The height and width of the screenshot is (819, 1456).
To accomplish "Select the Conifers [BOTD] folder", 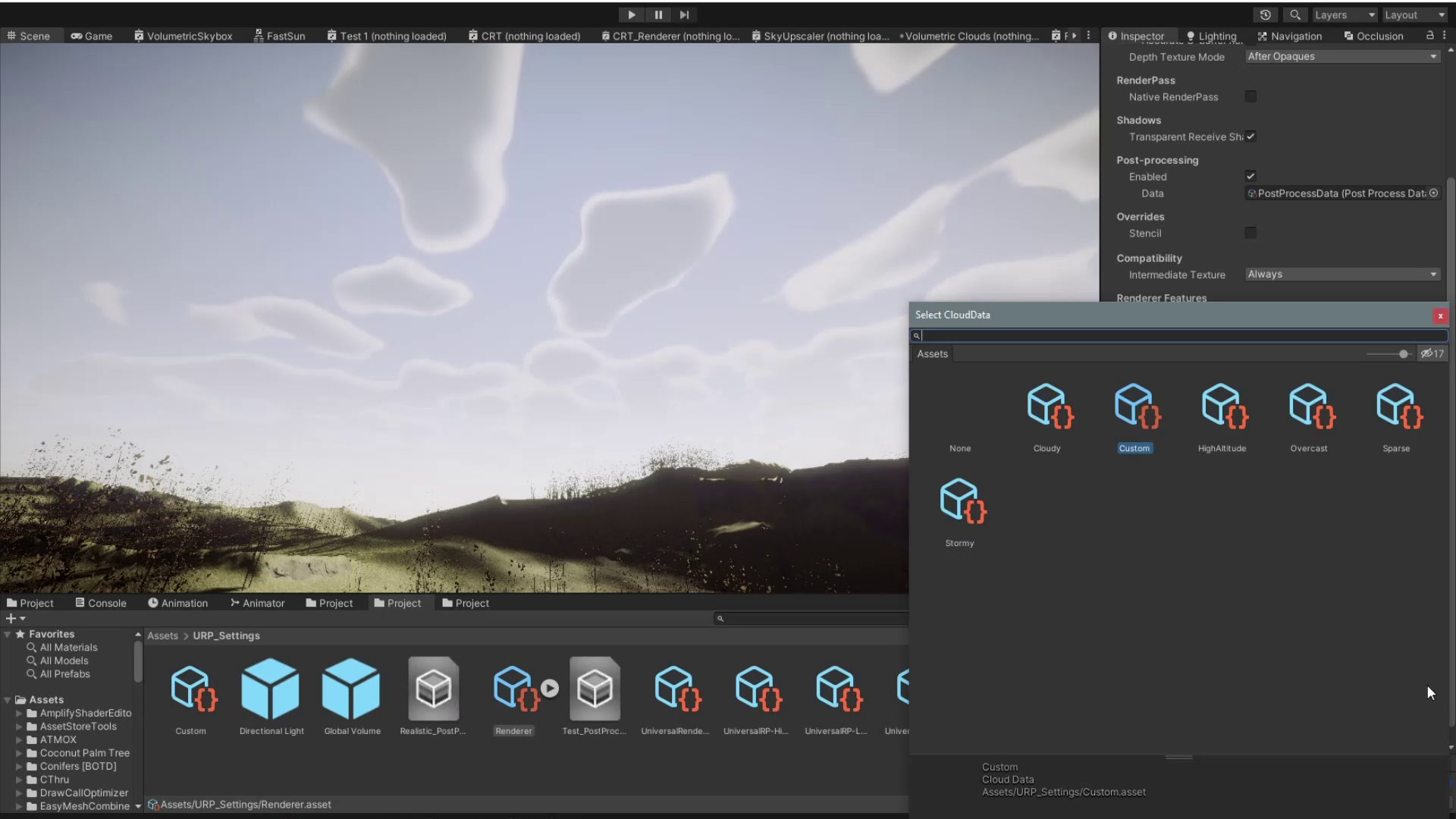I will tap(77, 766).
